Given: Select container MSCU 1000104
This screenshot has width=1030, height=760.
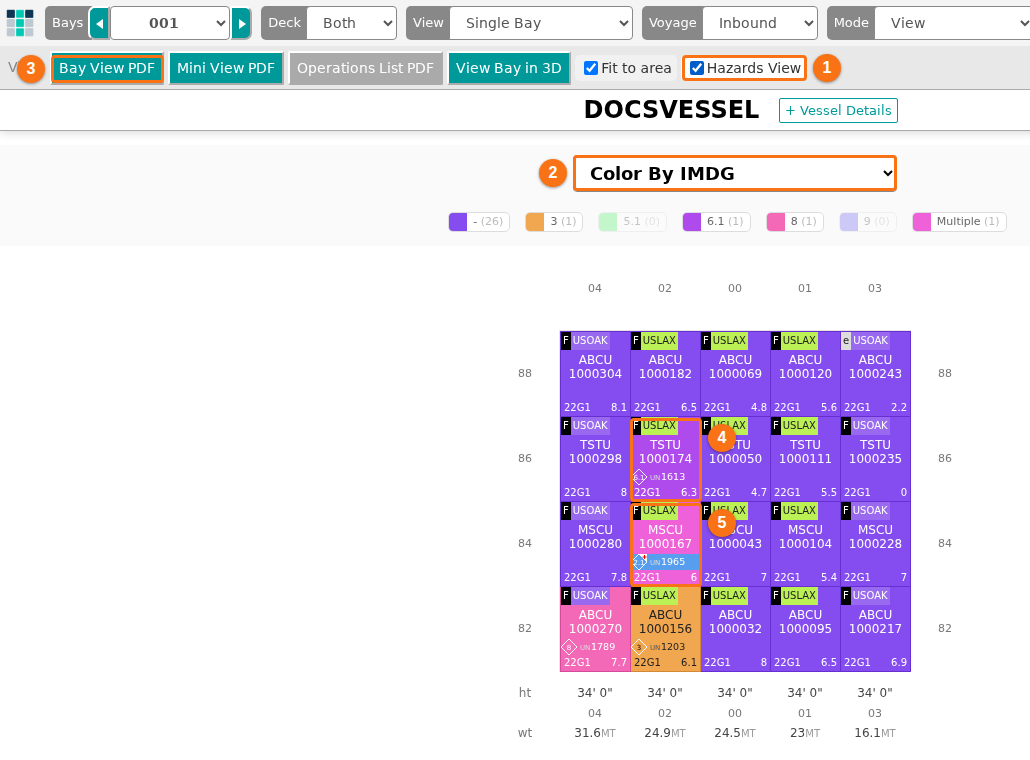Looking at the screenshot, I should click(805, 543).
